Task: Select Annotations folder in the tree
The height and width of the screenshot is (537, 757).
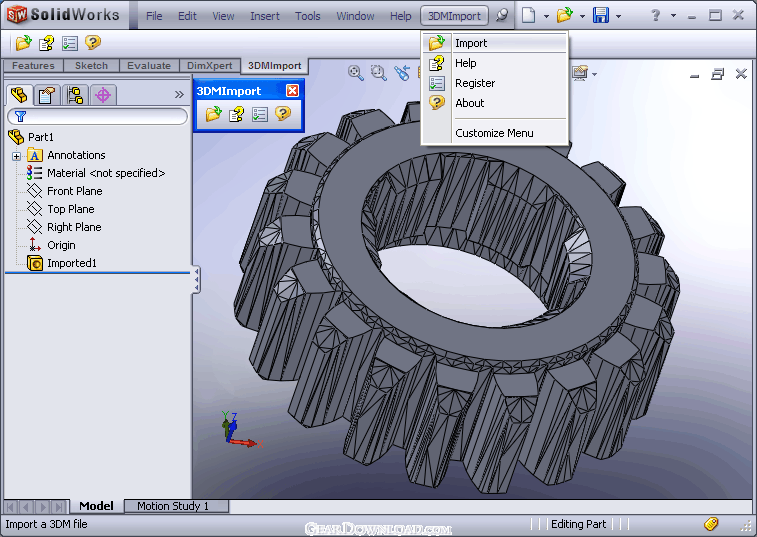Action: [x=76, y=155]
